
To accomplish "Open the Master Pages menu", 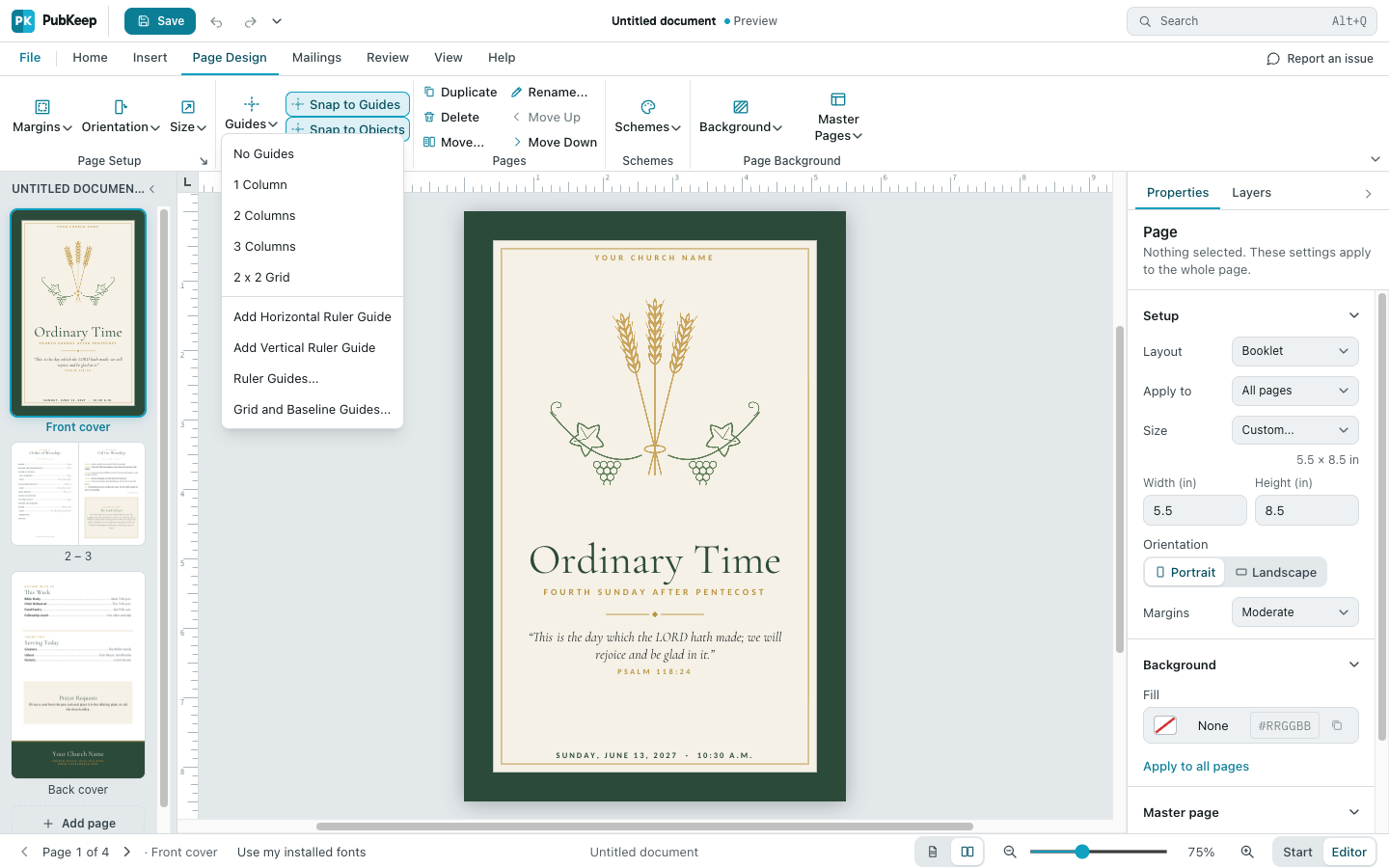I will tap(838, 116).
